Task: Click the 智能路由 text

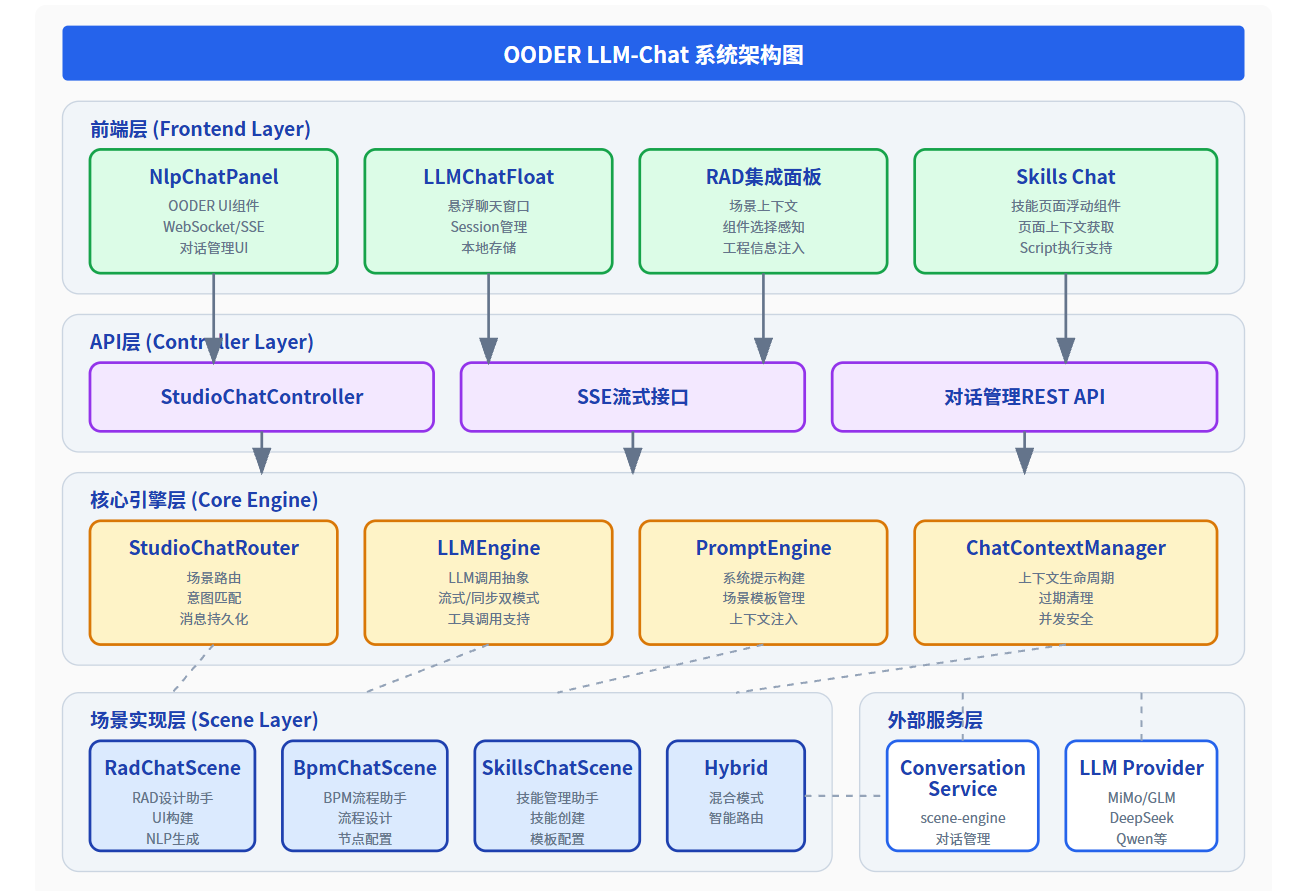Action: coord(736,818)
